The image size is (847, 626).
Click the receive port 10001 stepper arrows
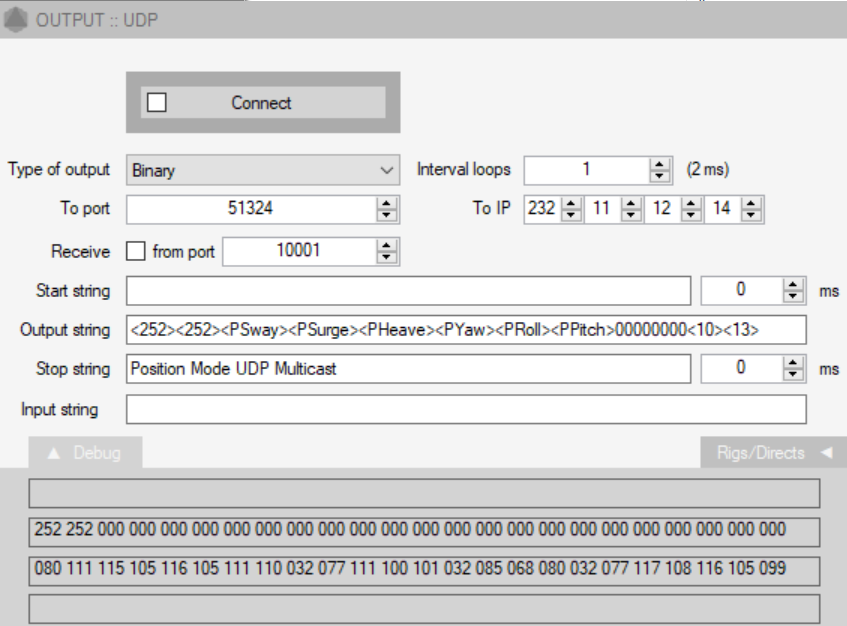tap(387, 251)
